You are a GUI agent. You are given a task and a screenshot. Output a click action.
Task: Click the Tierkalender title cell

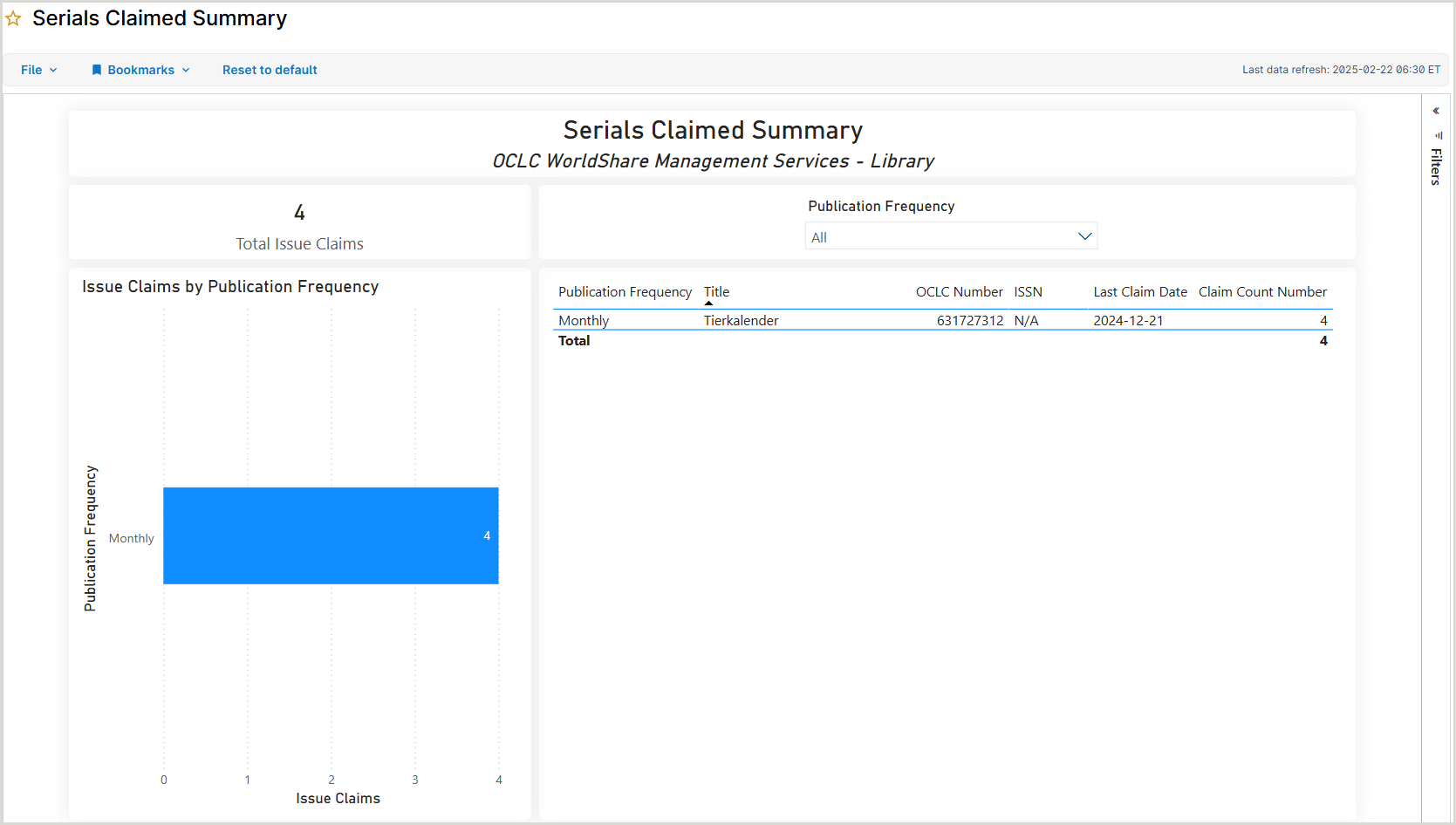click(x=741, y=321)
